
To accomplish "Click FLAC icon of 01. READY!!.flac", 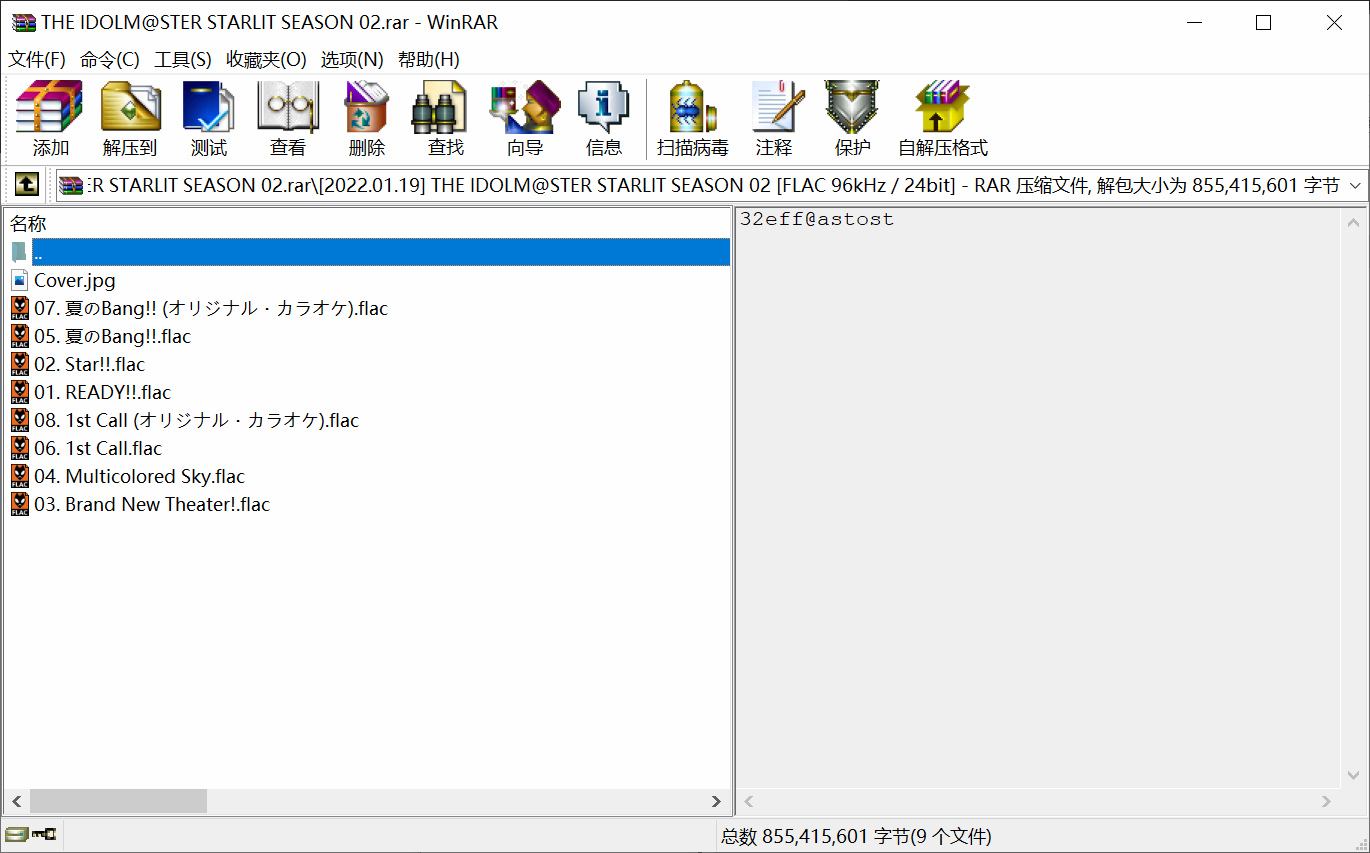I will tap(19, 392).
